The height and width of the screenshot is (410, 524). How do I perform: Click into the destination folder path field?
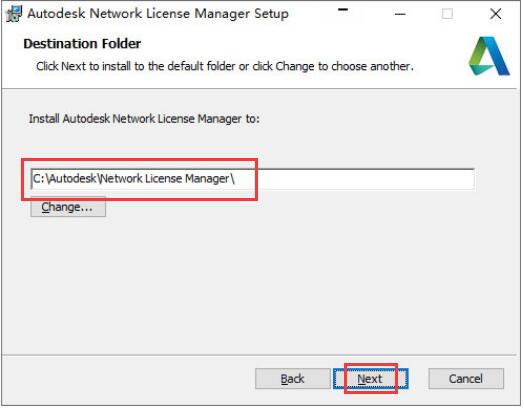click(x=254, y=180)
